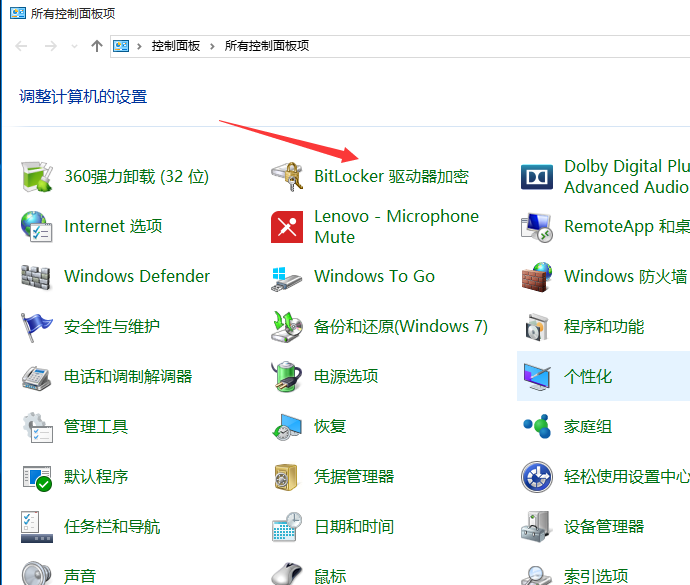Open the Internet 选项 link

113,226
